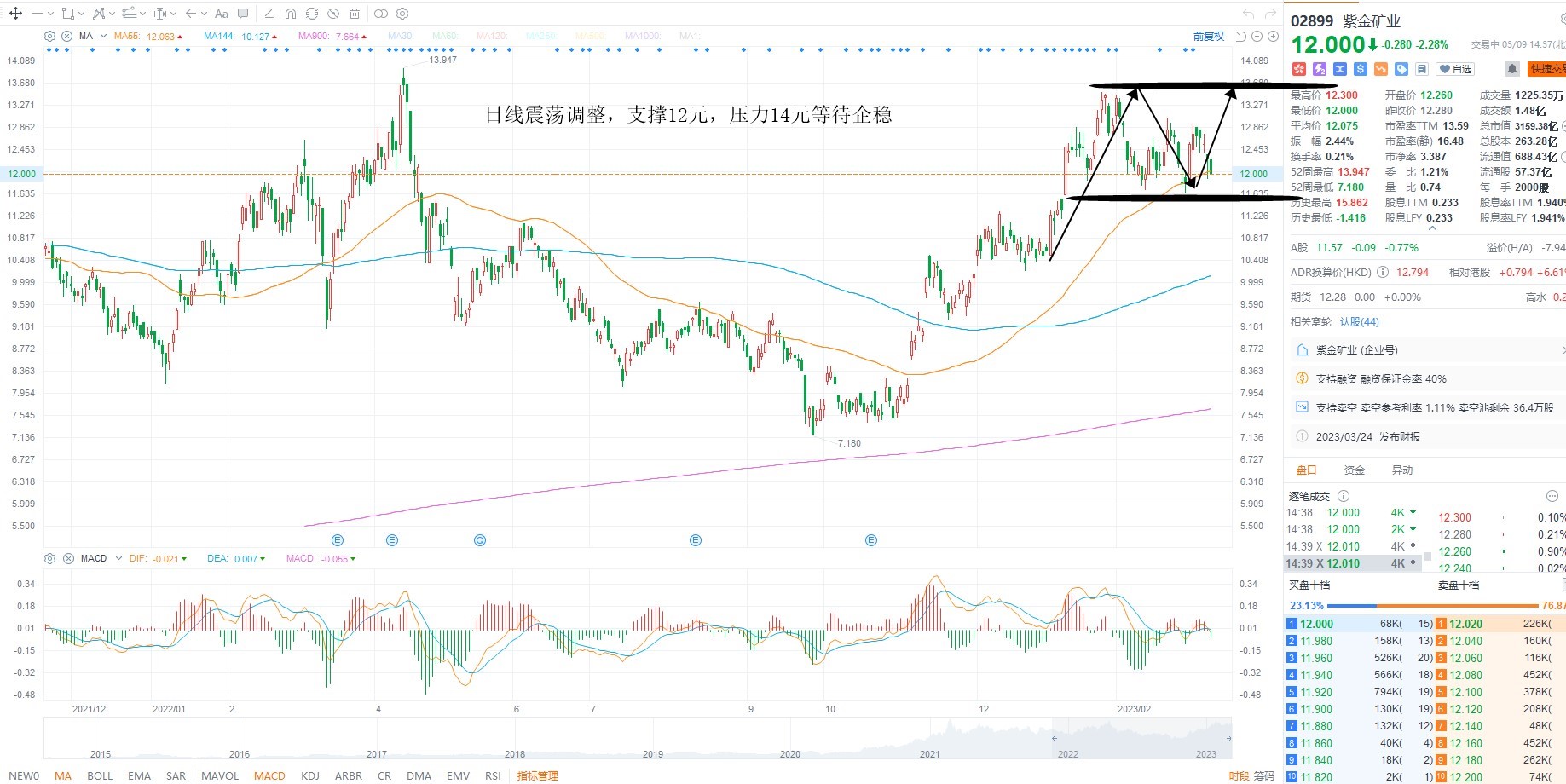Select the RSI indicator tab
Screen dimensions: 1566x784
[493, 775]
